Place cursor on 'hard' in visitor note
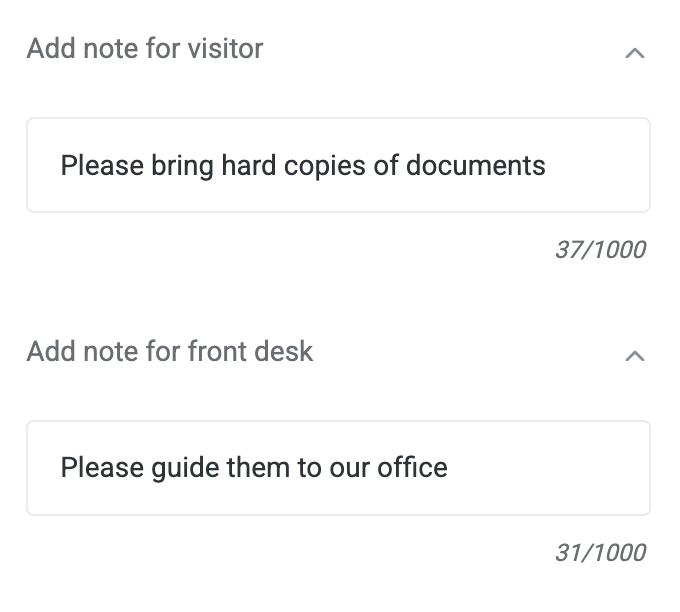680x612 pixels. [x=248, y=165]
